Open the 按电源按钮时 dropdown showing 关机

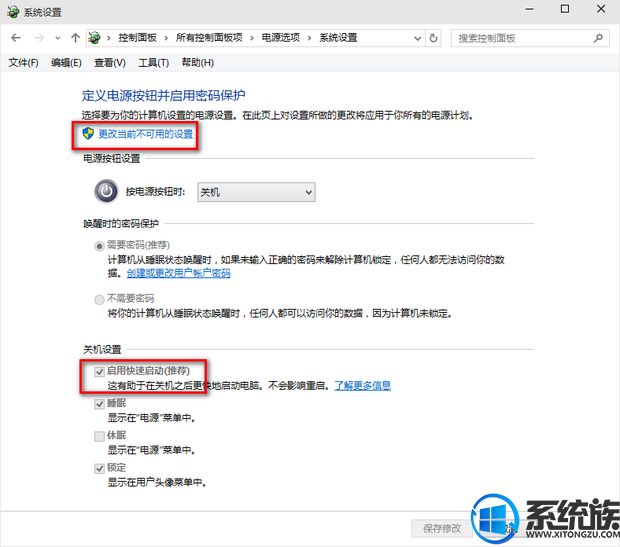point(256,192)
